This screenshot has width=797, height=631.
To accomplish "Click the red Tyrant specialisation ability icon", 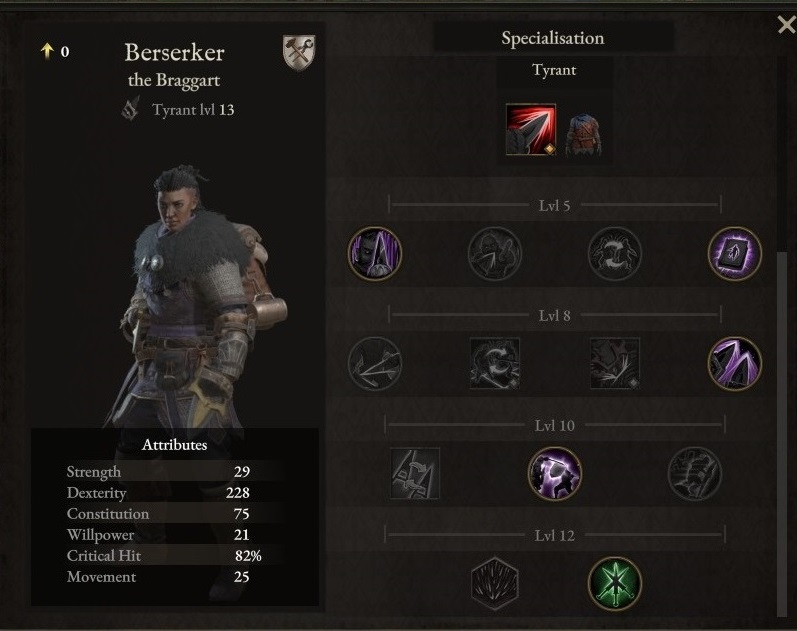I will point(531,129).
